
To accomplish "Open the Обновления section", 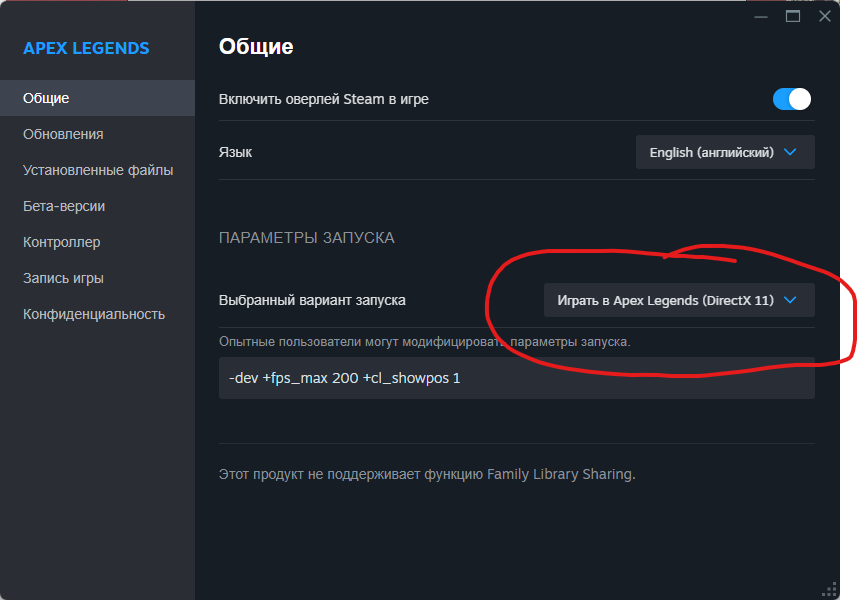I will (63, 134).
